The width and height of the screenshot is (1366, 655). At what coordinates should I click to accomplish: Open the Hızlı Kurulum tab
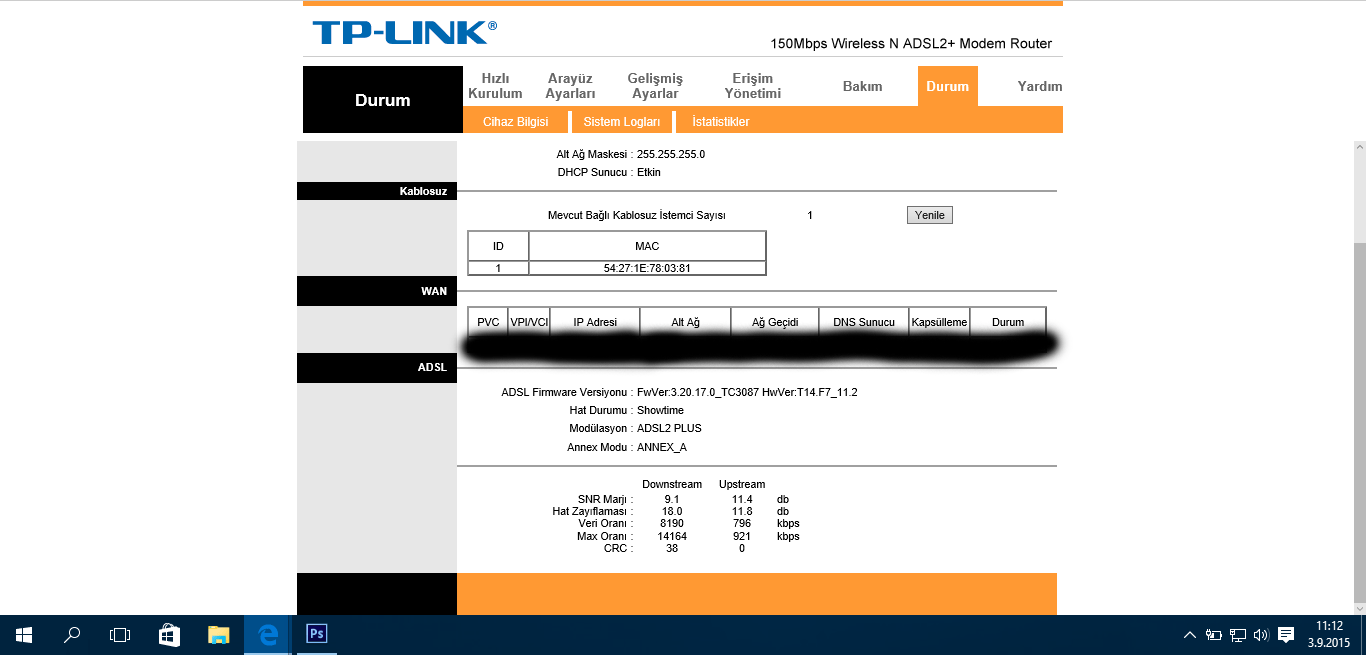pyautogui.click(x=495, y=86)
